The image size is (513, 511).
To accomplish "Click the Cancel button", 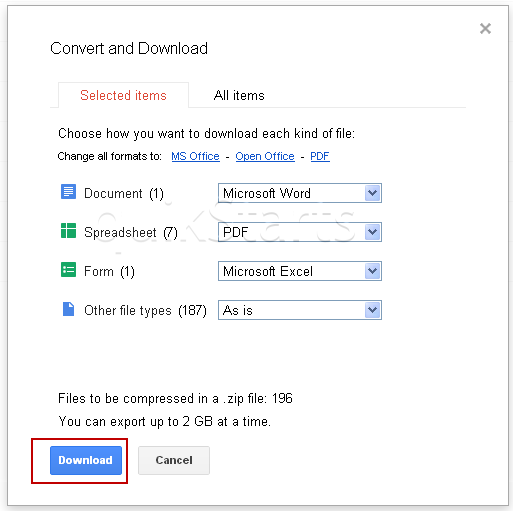I will pos(174,460).
